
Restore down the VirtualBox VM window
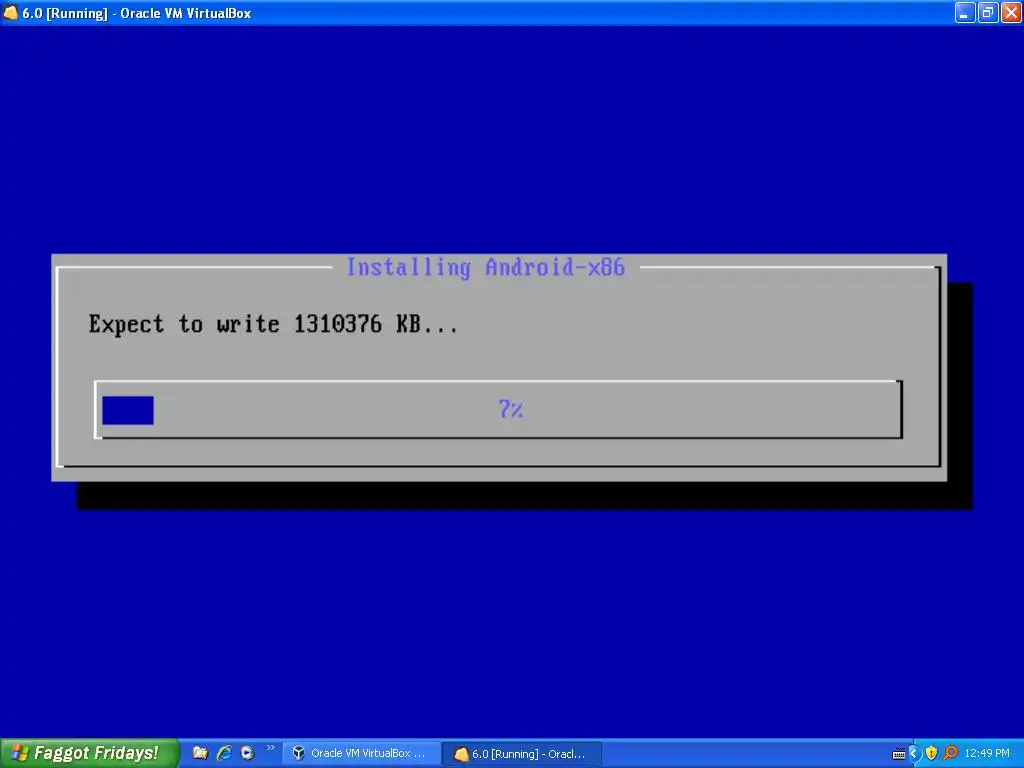click(987, 12)
